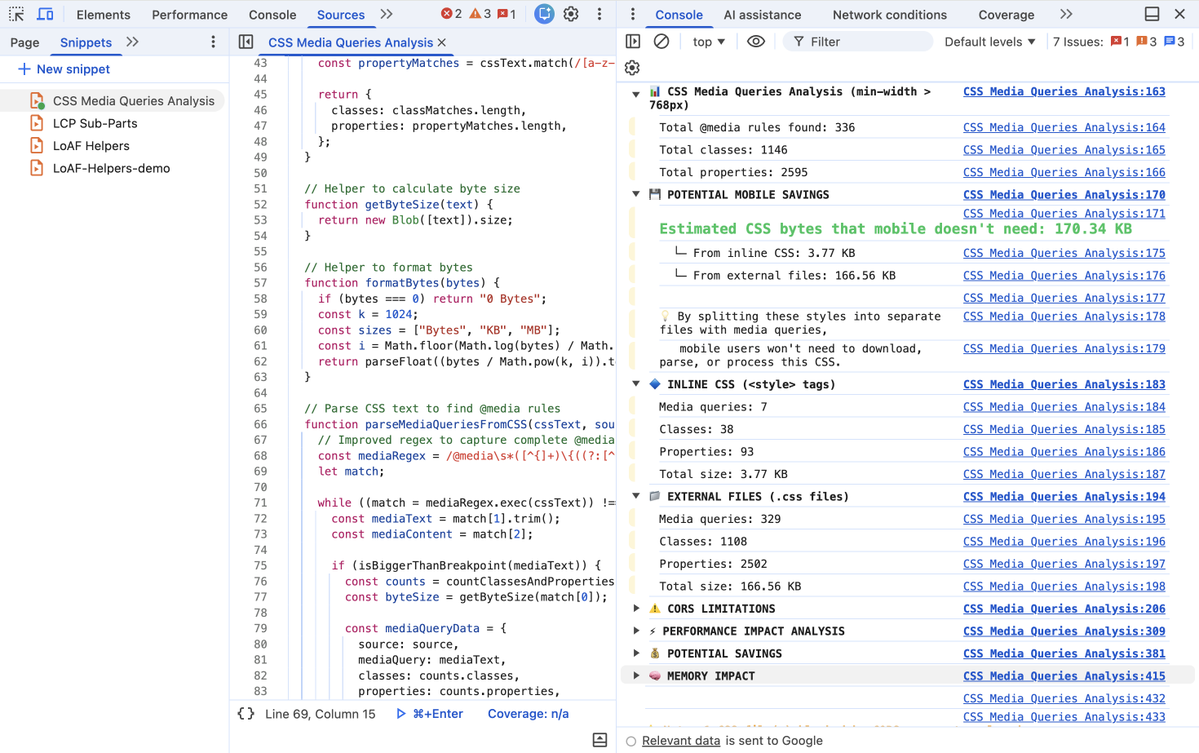Toggle the navigator sidebar icon beside file tab
This screenshot has width=1199, height=753.
click(245, 42)
